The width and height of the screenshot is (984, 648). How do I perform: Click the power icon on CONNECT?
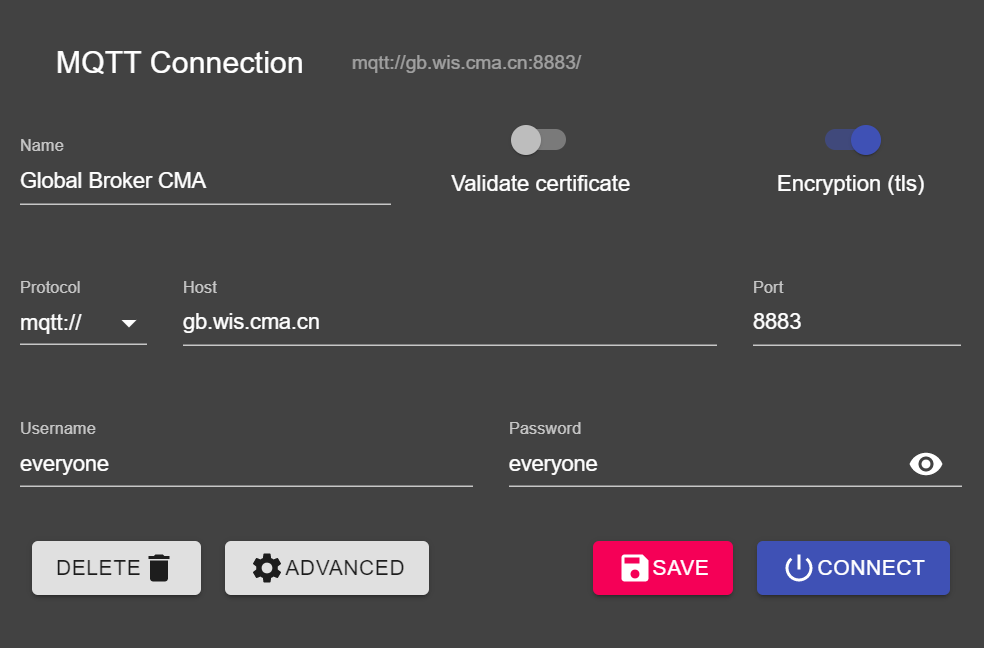coord(797,567)
